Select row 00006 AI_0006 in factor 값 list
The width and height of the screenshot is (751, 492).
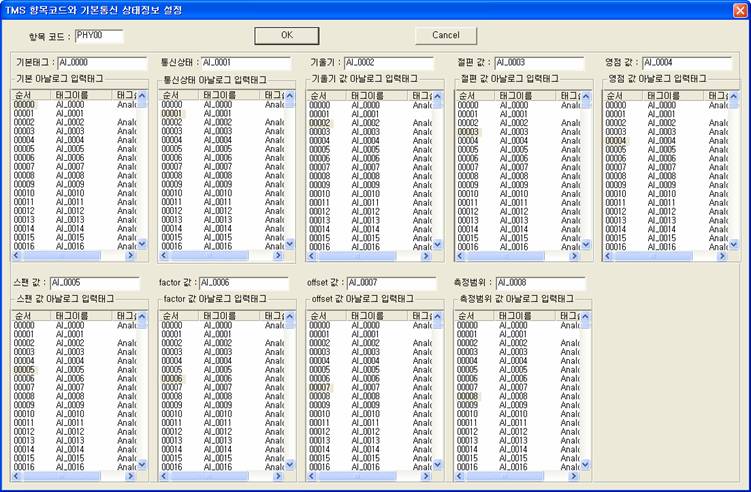click(x=222, y=378)
